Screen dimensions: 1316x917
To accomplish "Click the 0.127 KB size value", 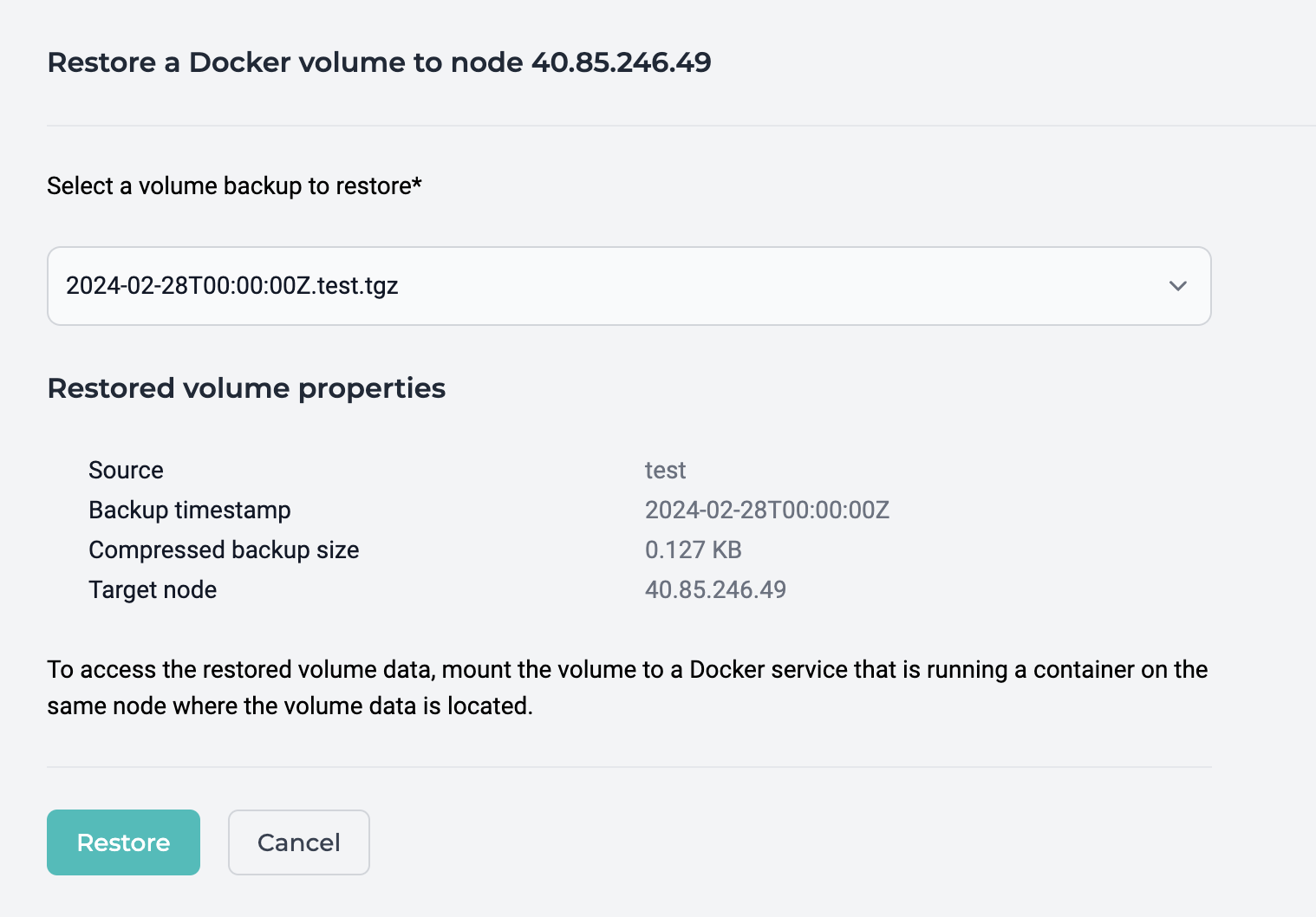I will tap(694, 550).
